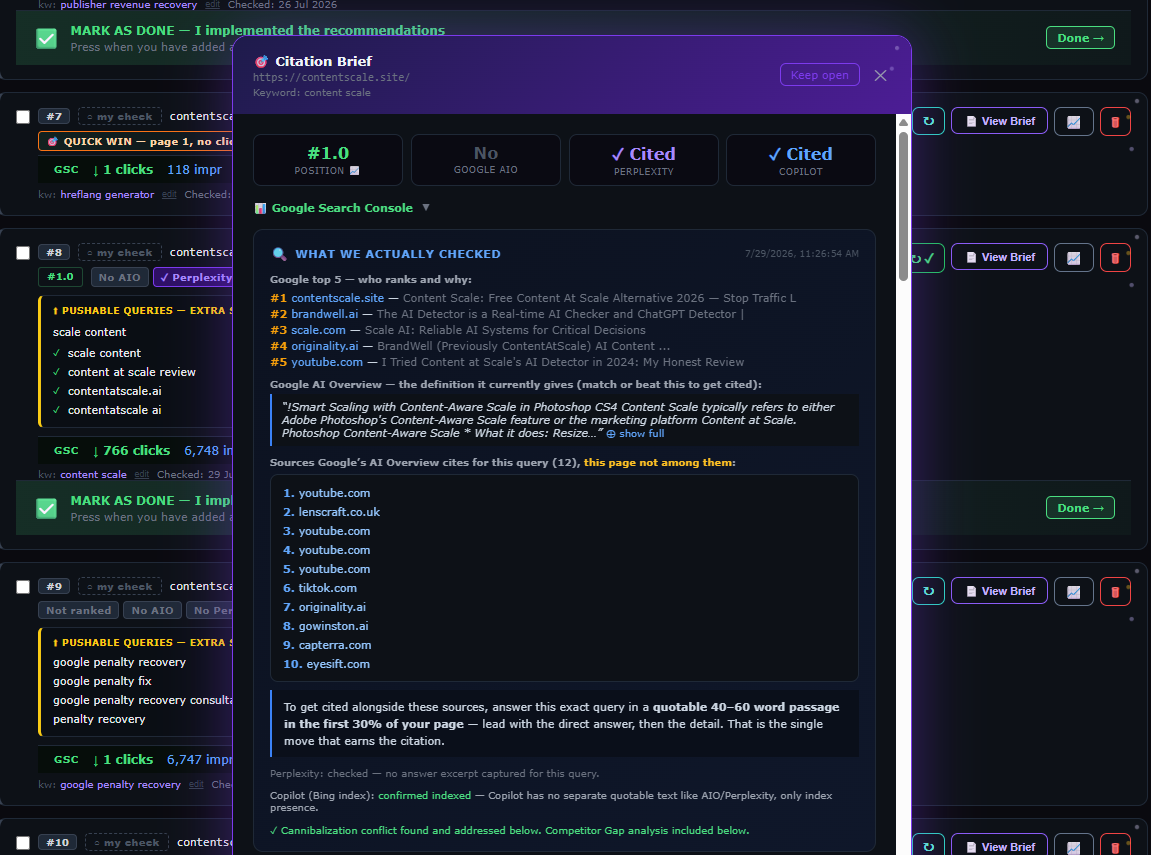The height and width of the screenshot is (855, 1151).
Task: Select pushable query 'content at scale review'
Action: tap(131, 372)
